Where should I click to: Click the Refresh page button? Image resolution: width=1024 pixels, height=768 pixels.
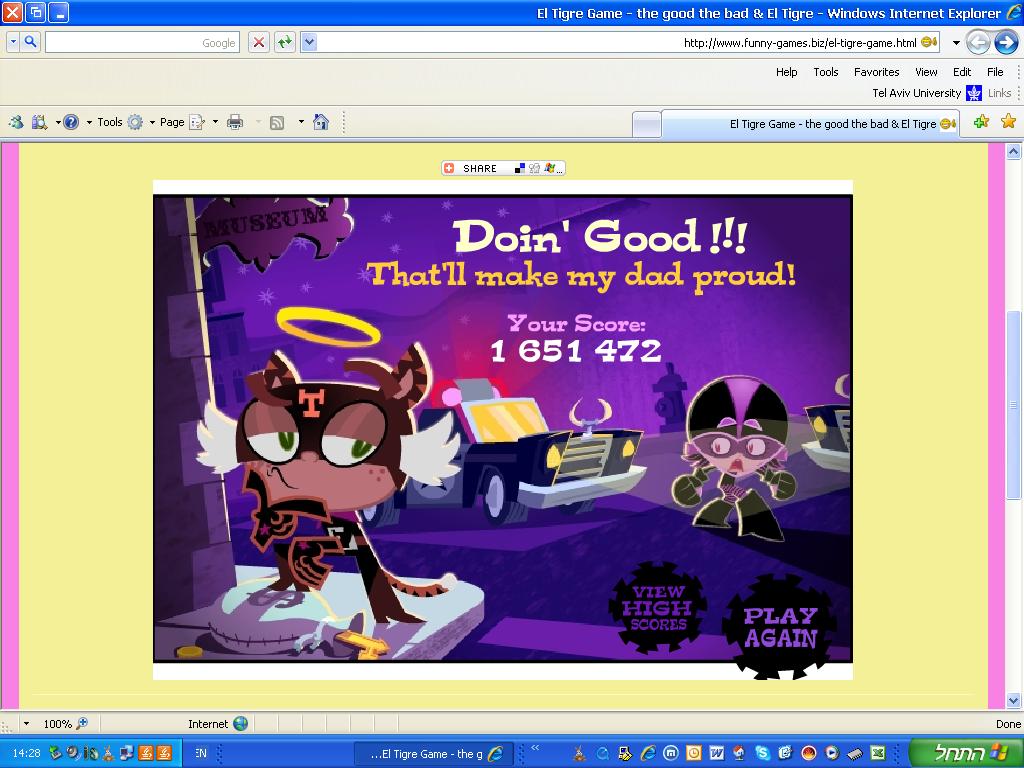[x=285, y=42]
